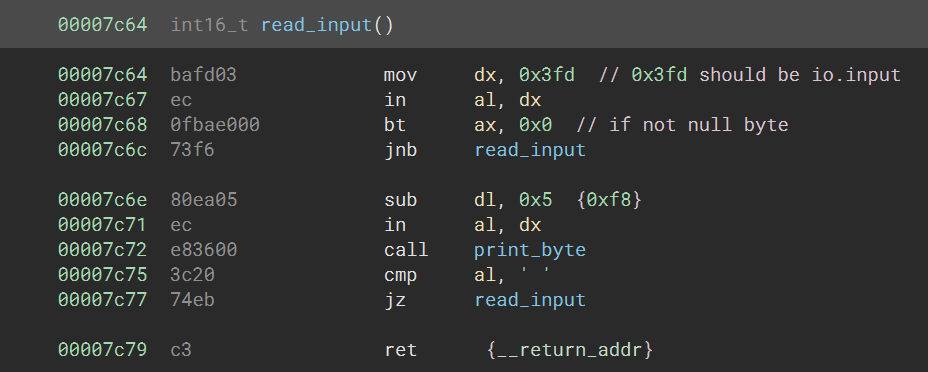Click address 00007c6c
The image size is (928, 372).
pyautogui.click(x=102, y=150)
